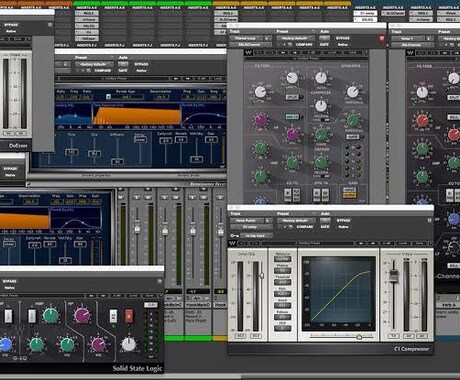The image size is (460, 380).
Task: Toggle BYPASS in the DeEsser window header
Action: tap(10, 25)
